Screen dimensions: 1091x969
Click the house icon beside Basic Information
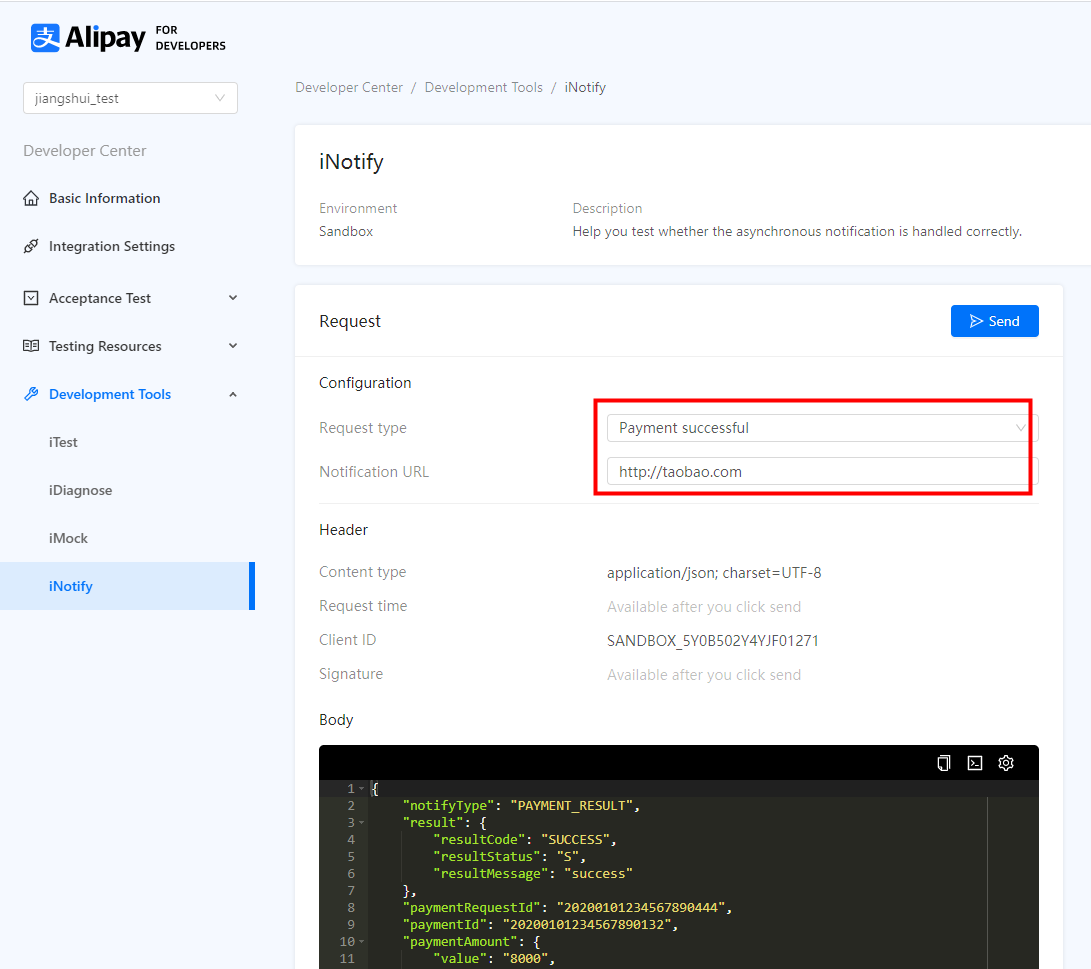pos(31,198)
